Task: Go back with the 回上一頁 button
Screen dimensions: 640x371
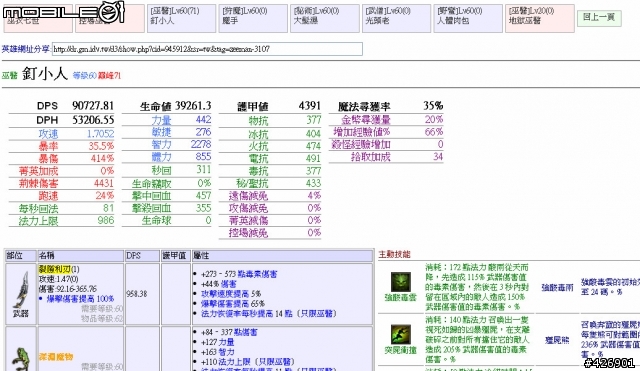Action: 599,18
